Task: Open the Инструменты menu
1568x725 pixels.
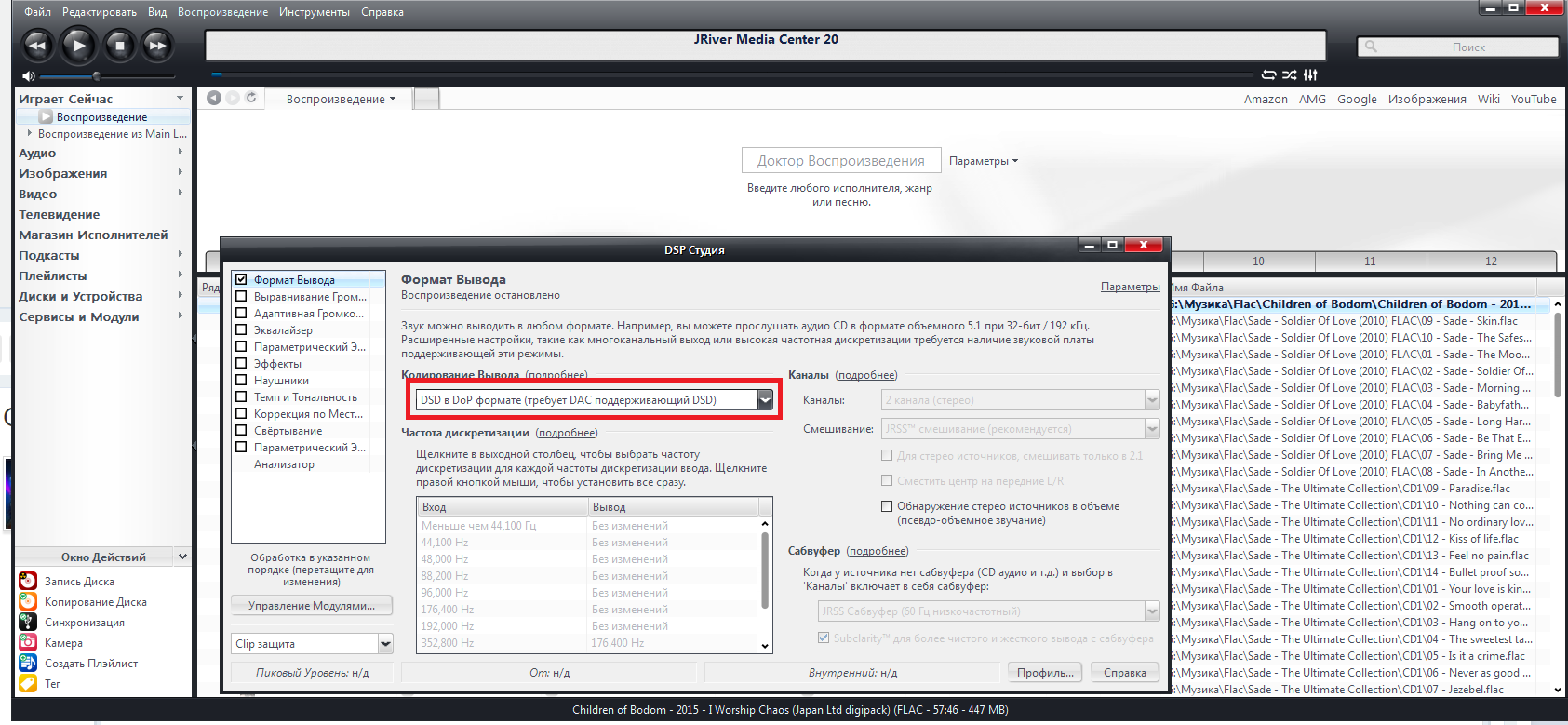Action: click(315, 12)
